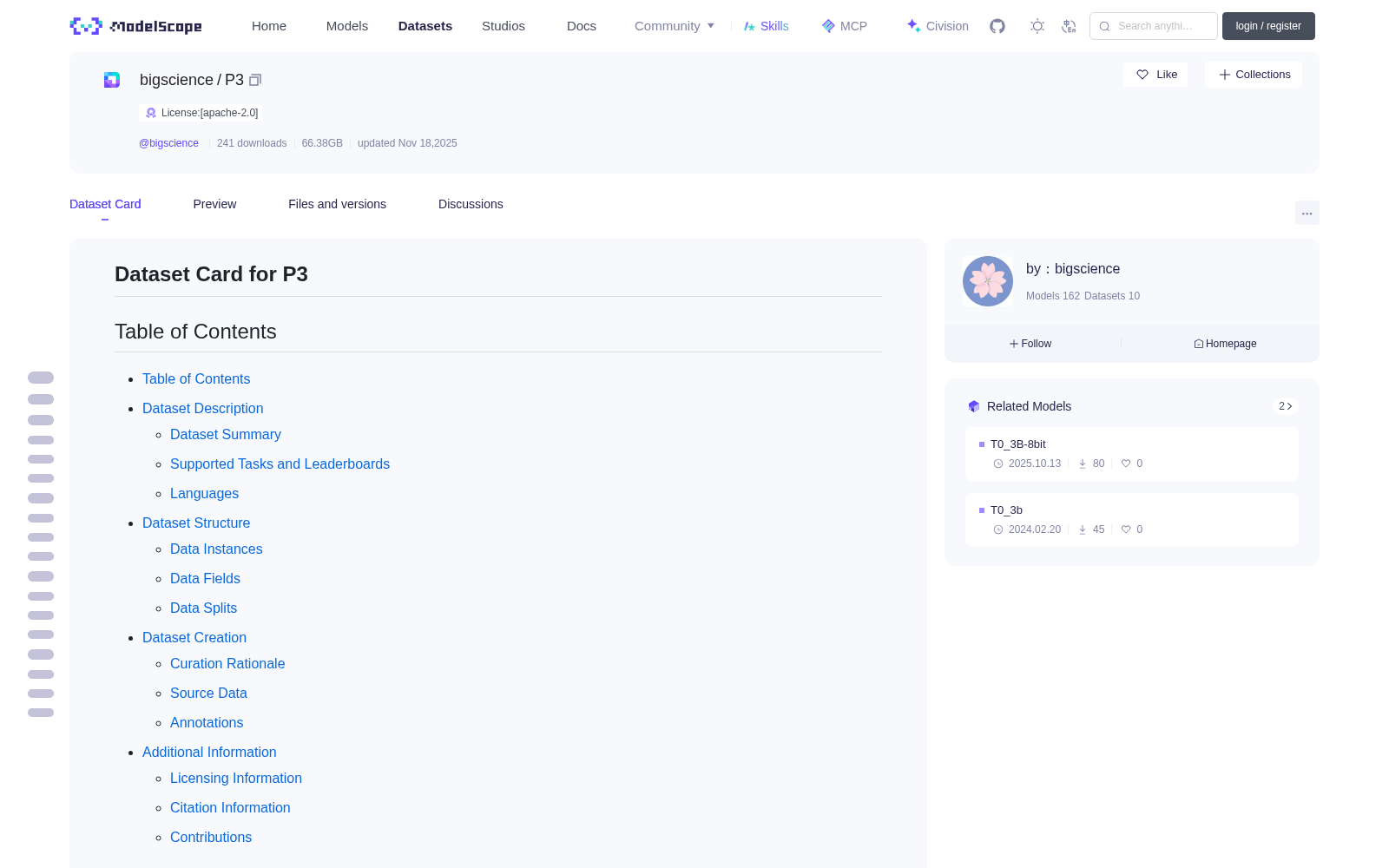Toggle the light/dark theme icon
This screenshot has width=1389, height=868.
[1037, 26]
